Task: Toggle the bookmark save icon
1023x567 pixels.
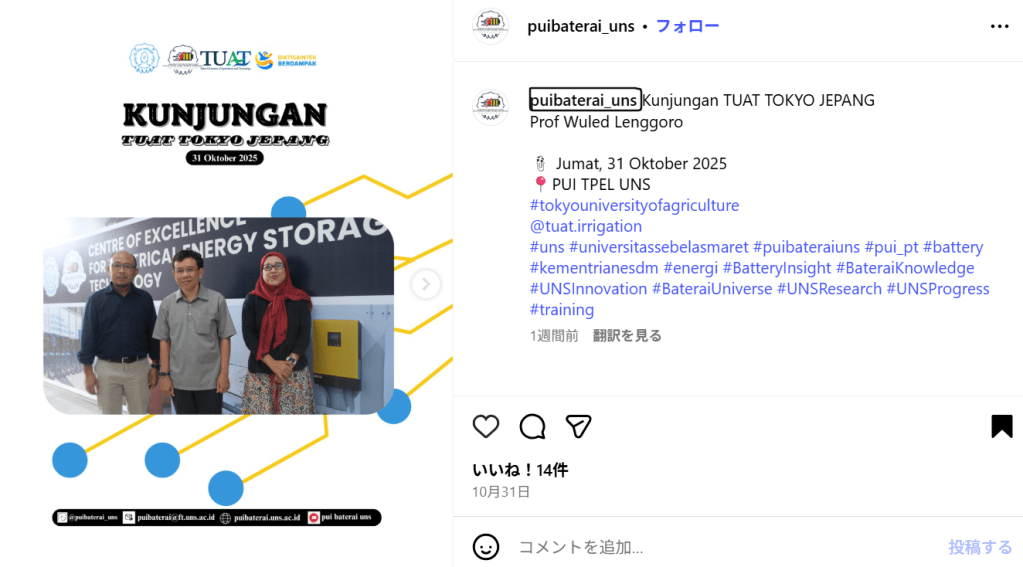Action: pos(1001,426)
